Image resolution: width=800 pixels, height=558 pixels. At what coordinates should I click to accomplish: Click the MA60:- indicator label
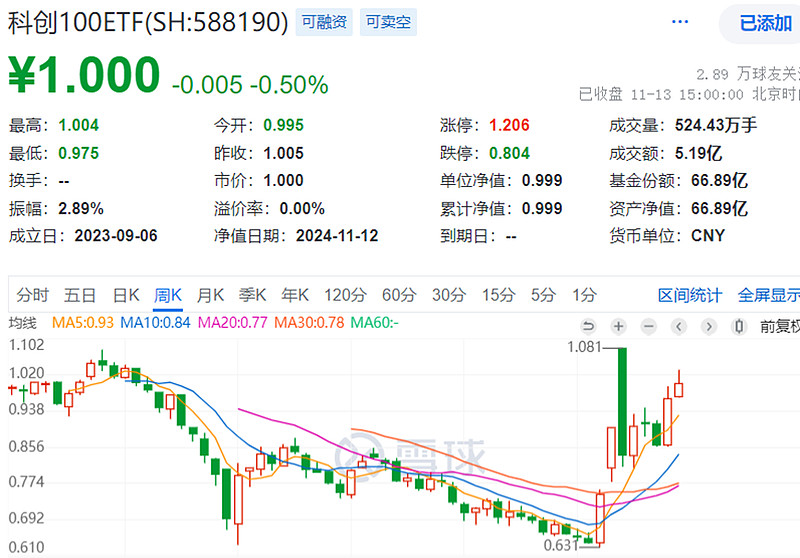point(374,322)
